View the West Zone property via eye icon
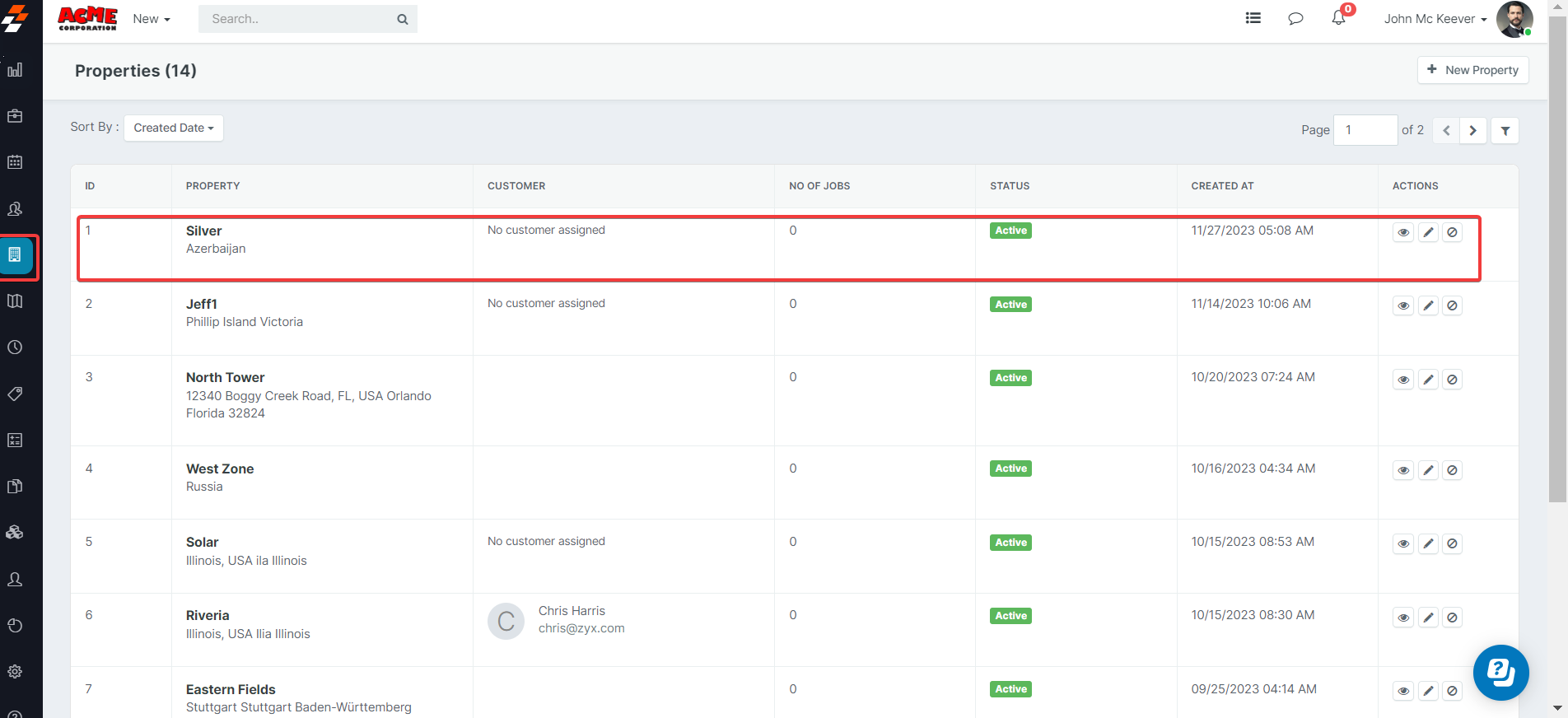The width and height of the screenshot is (1568, 718). (x=1403, y=470)
